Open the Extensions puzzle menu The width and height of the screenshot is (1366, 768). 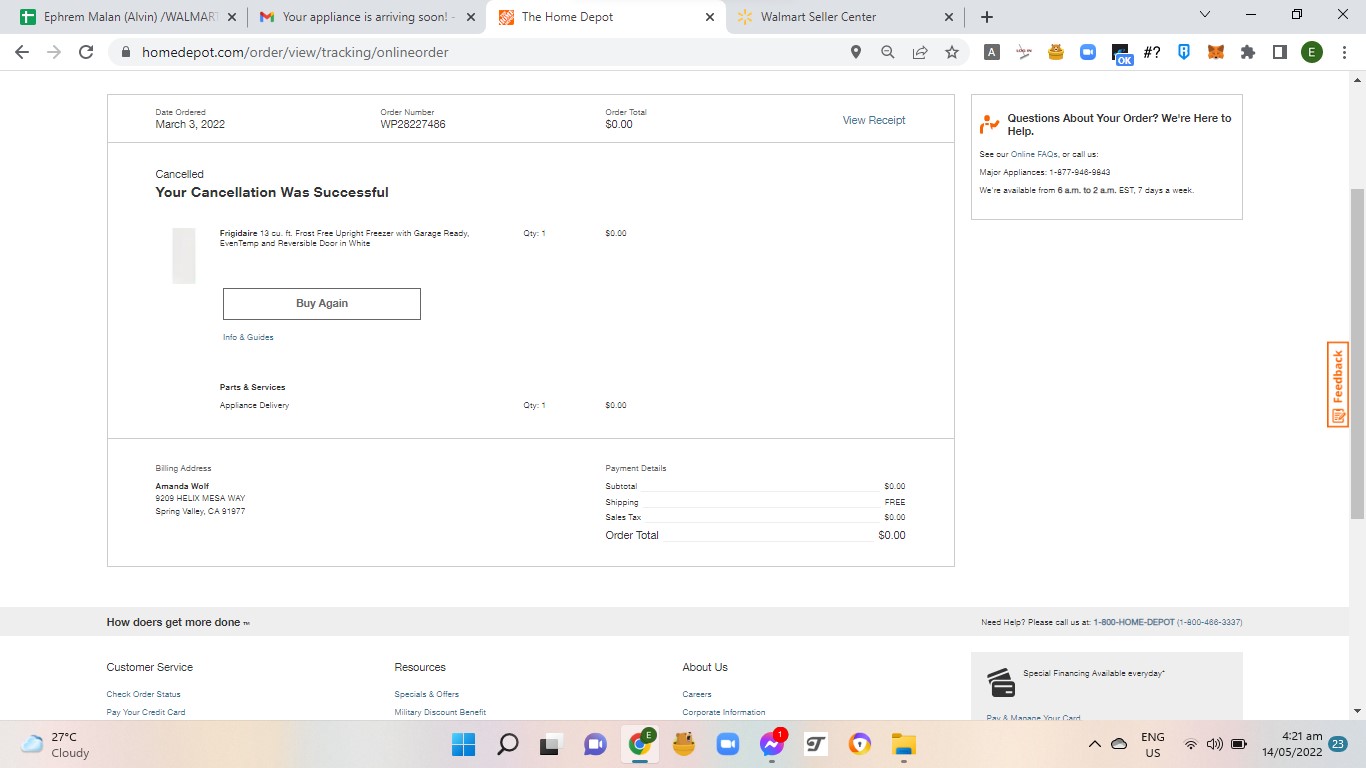pos(1248,52)
